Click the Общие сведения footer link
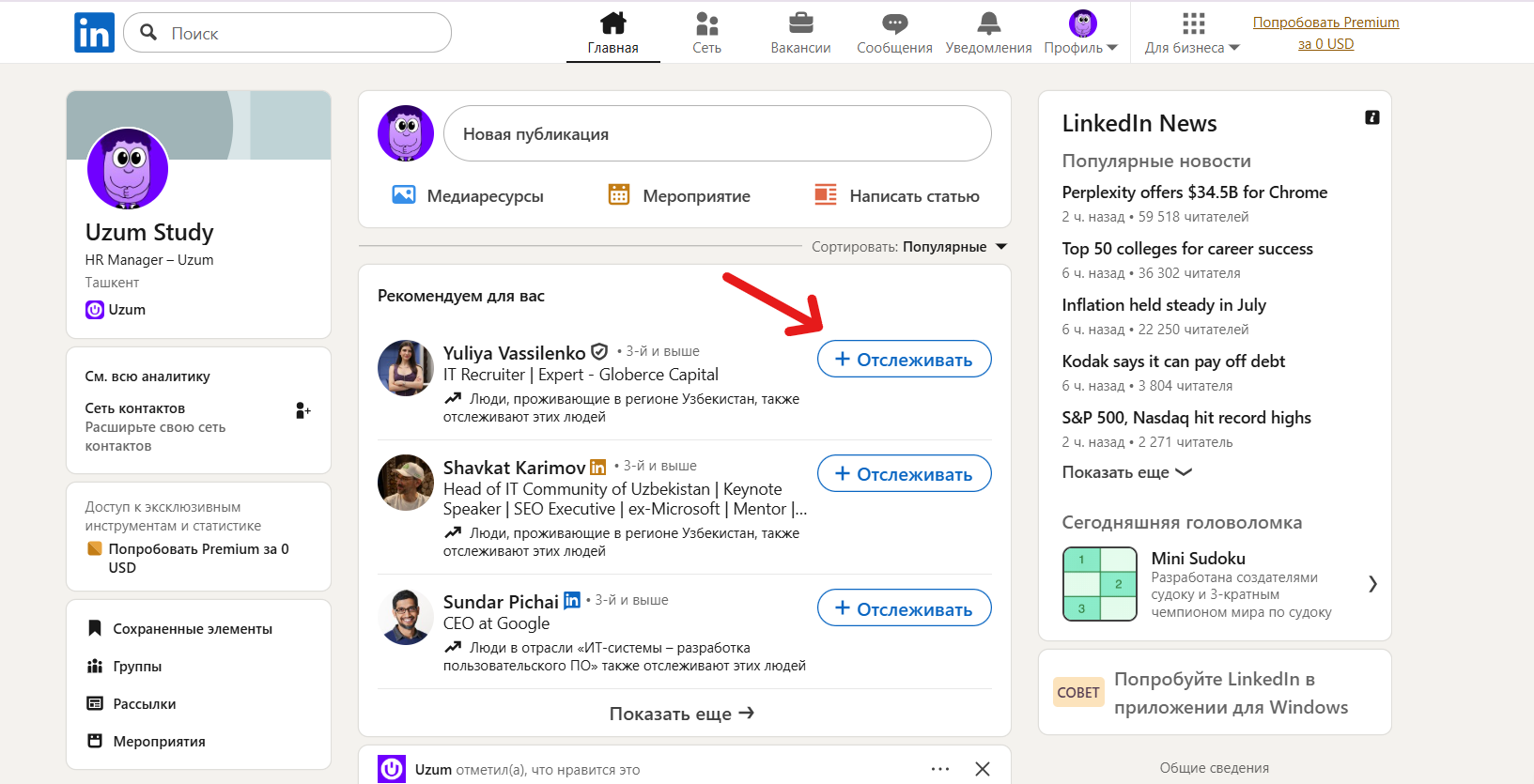The image size is (1534, 784). point(1214,768)
